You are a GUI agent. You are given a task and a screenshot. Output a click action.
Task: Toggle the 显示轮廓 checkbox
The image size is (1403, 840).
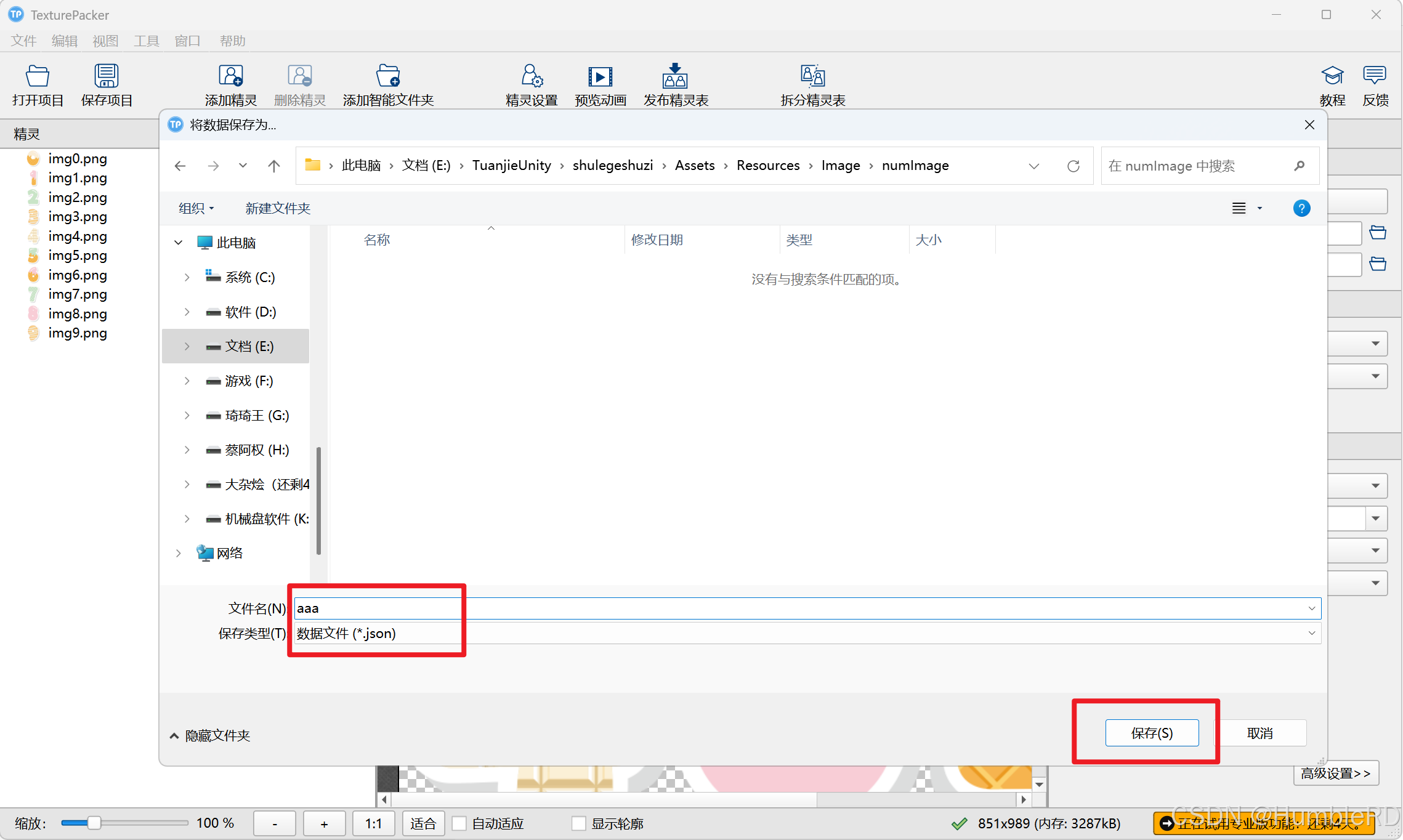point(579,823)
